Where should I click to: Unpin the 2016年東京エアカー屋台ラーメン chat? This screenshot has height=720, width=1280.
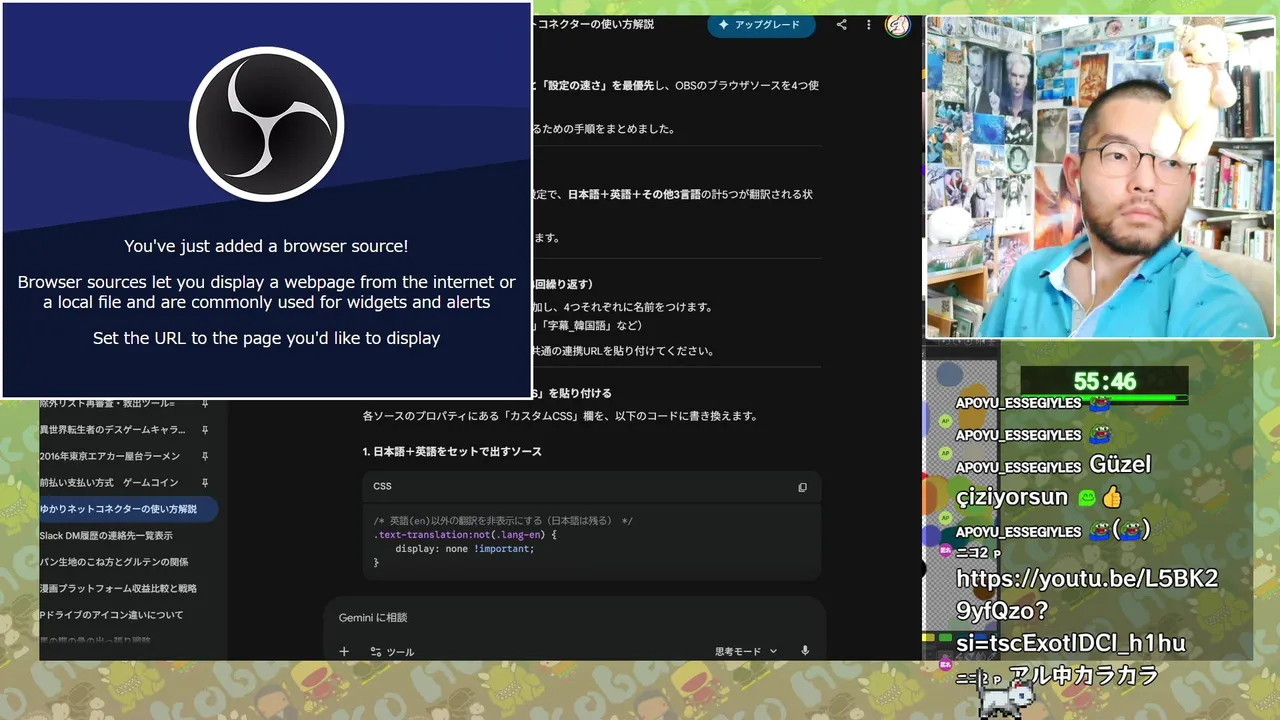(205, 456)
